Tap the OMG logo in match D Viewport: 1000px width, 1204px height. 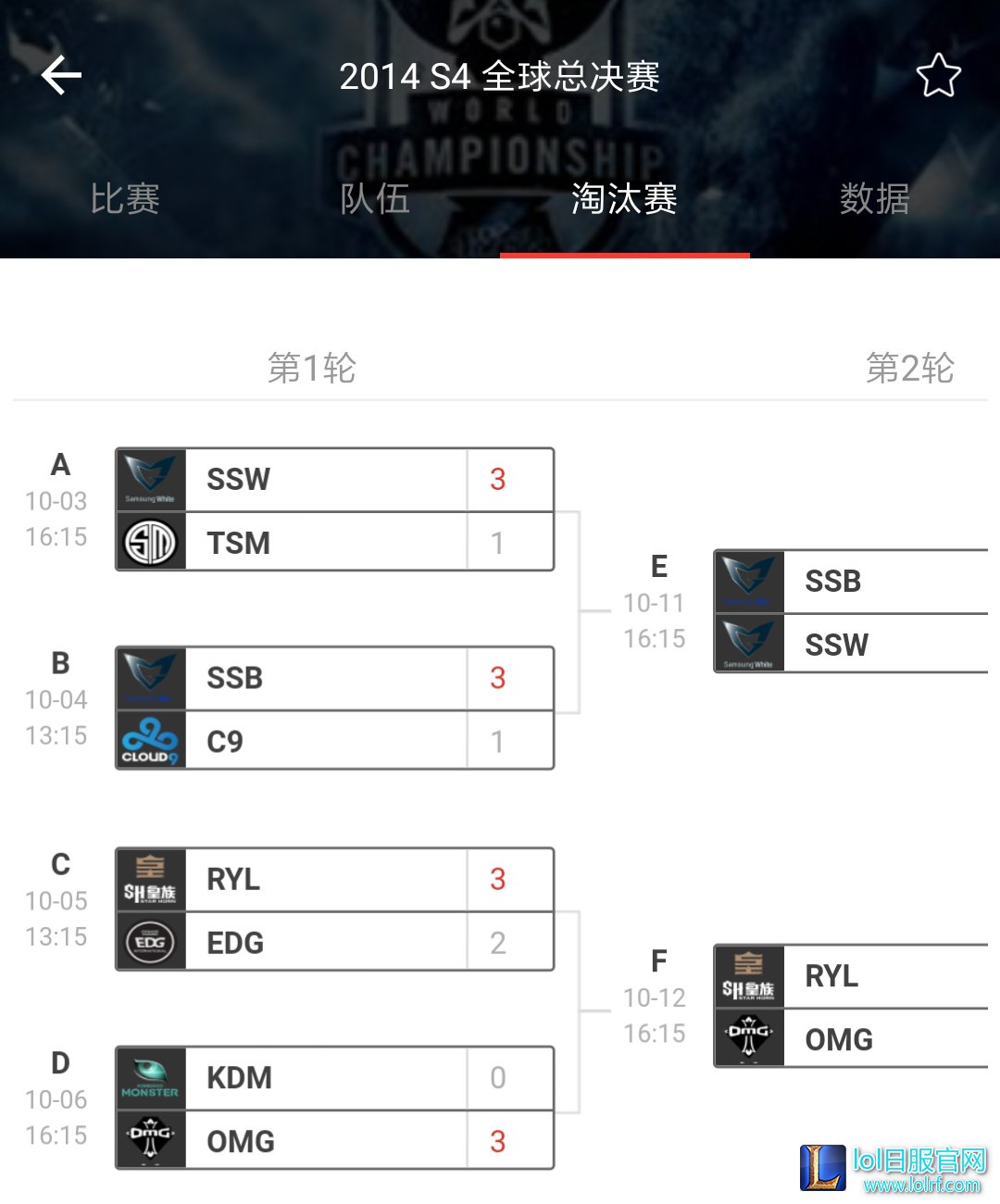[x=151, y=1141]
